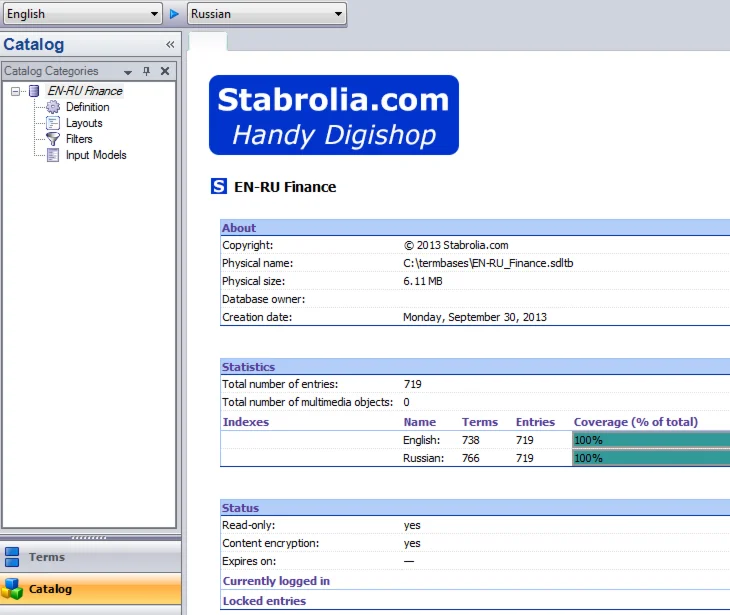The image size is (730, 615).
Task: Click the EN-RU Finance termbase database icon
Action: (34, 91)
